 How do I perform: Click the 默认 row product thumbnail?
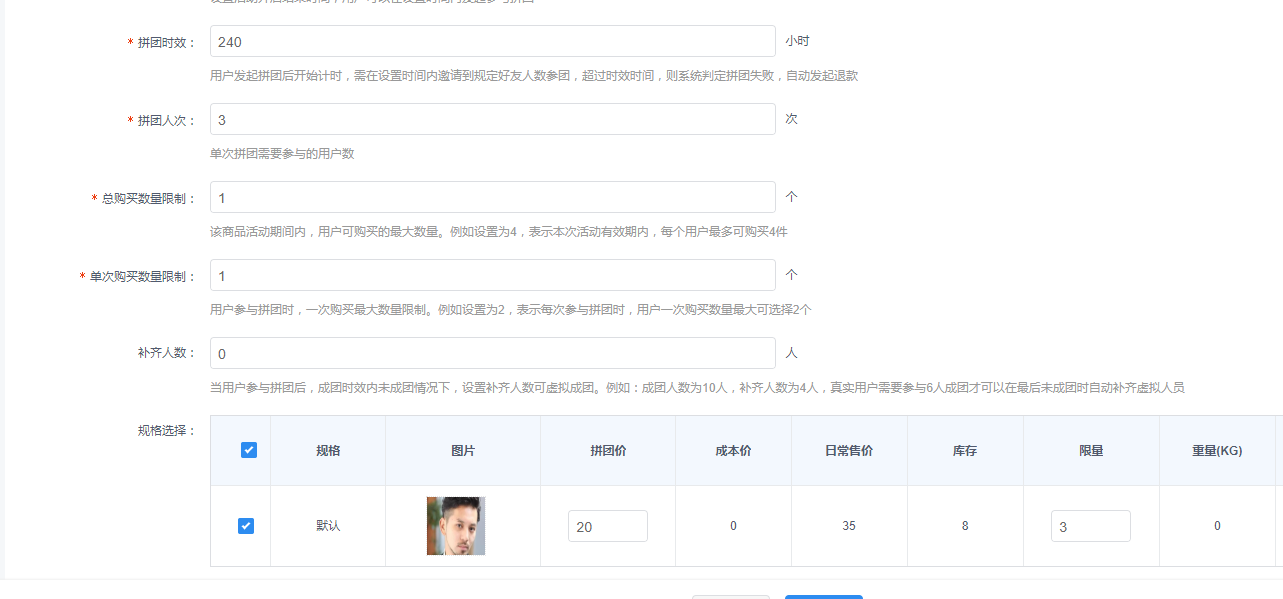coord(456,526)
